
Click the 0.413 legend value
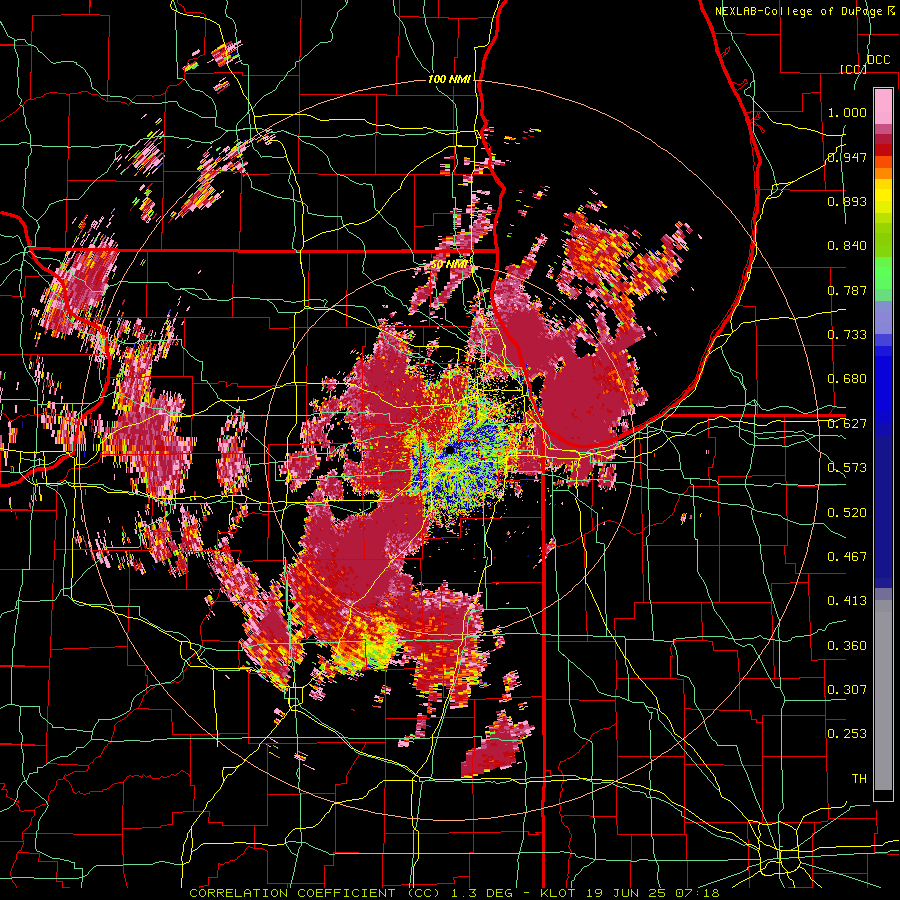coord(847,601)
